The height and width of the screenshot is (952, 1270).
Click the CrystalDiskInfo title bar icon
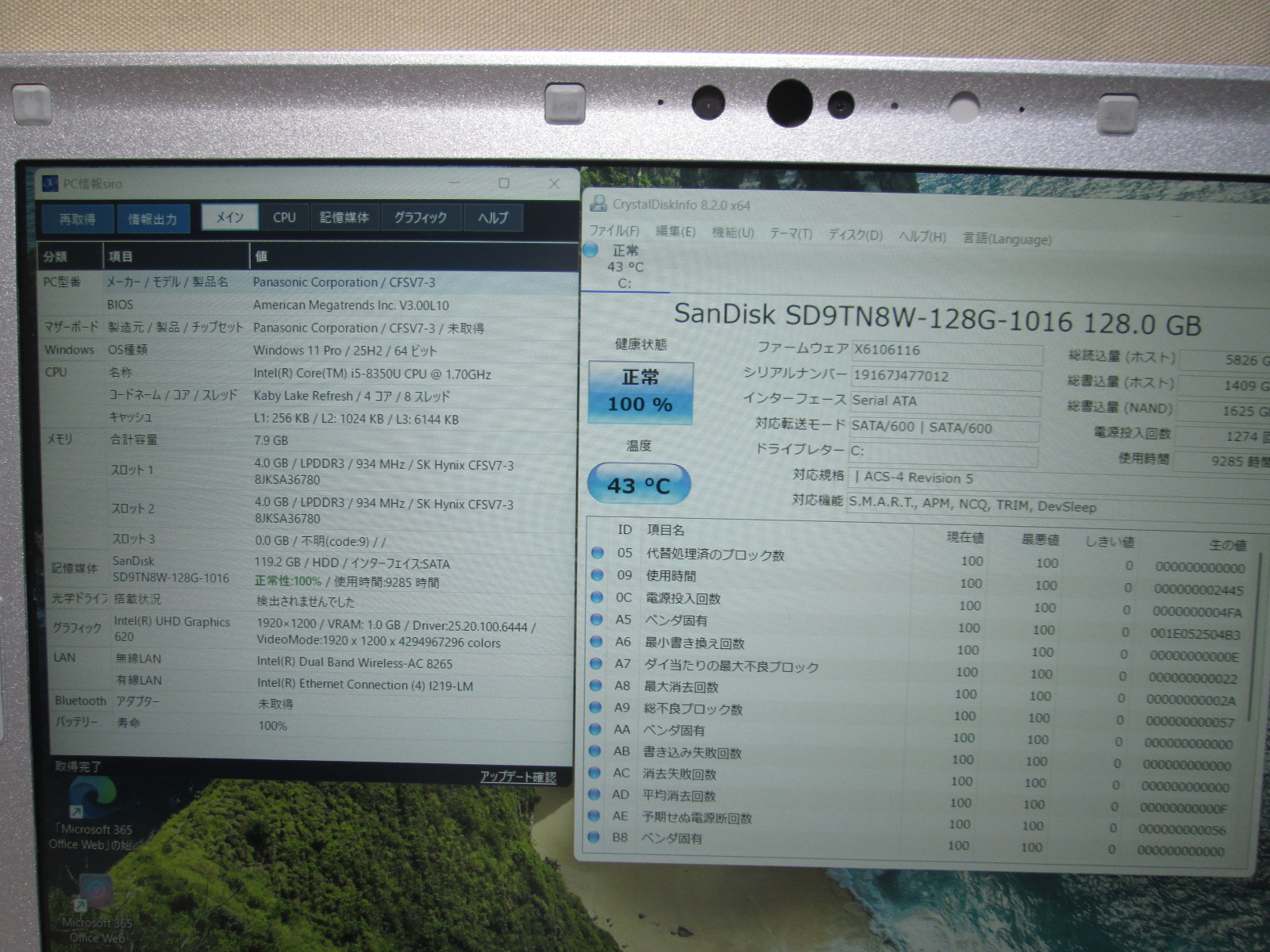click(x=598, y=203)
